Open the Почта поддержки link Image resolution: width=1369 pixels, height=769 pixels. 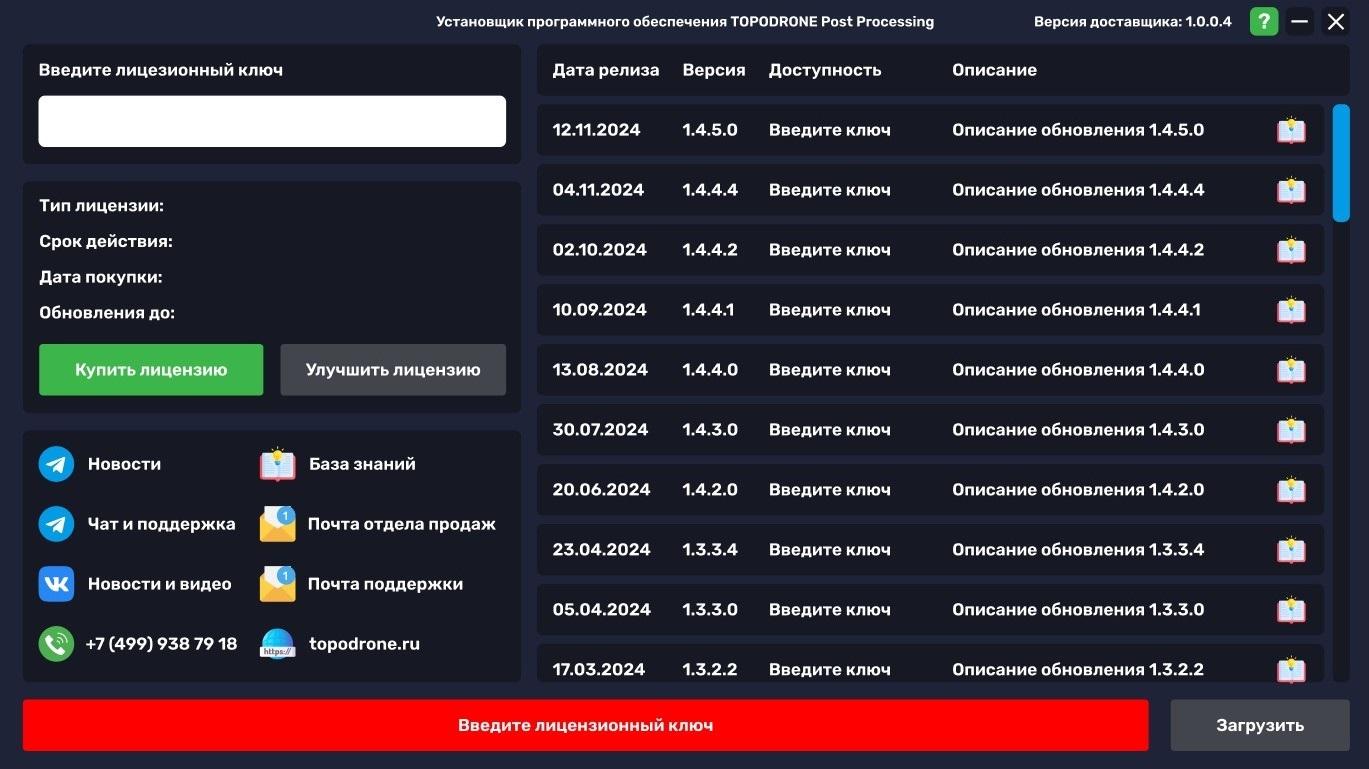[385, 584]
